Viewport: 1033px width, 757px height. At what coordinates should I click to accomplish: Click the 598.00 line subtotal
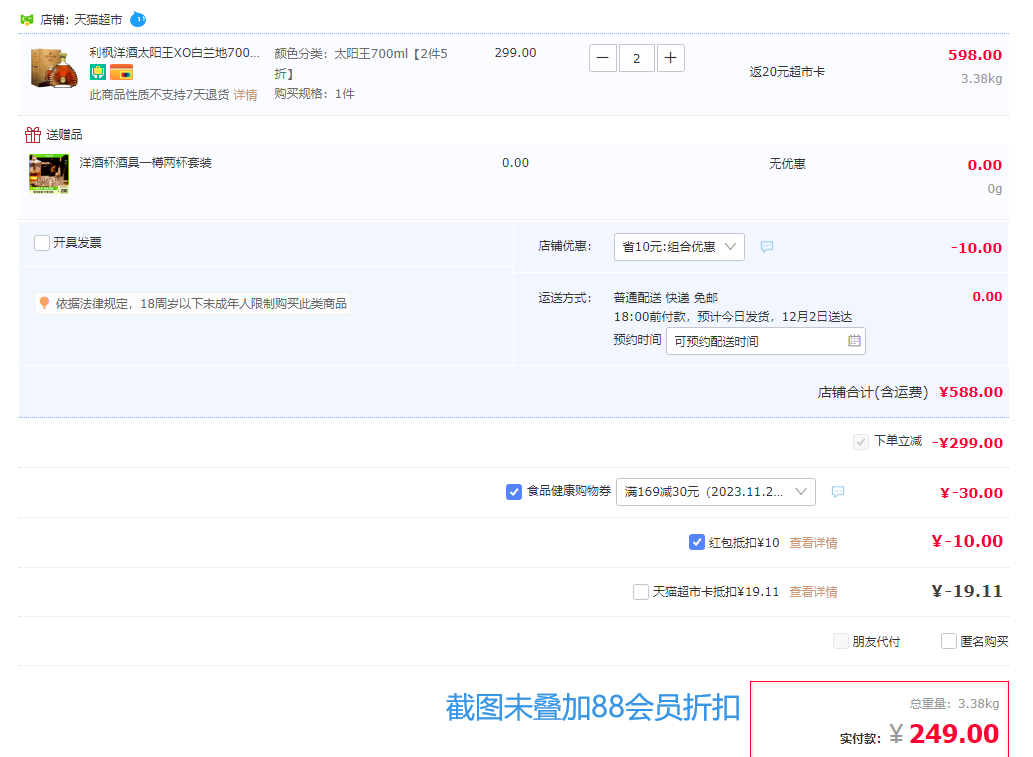point(974,55)
